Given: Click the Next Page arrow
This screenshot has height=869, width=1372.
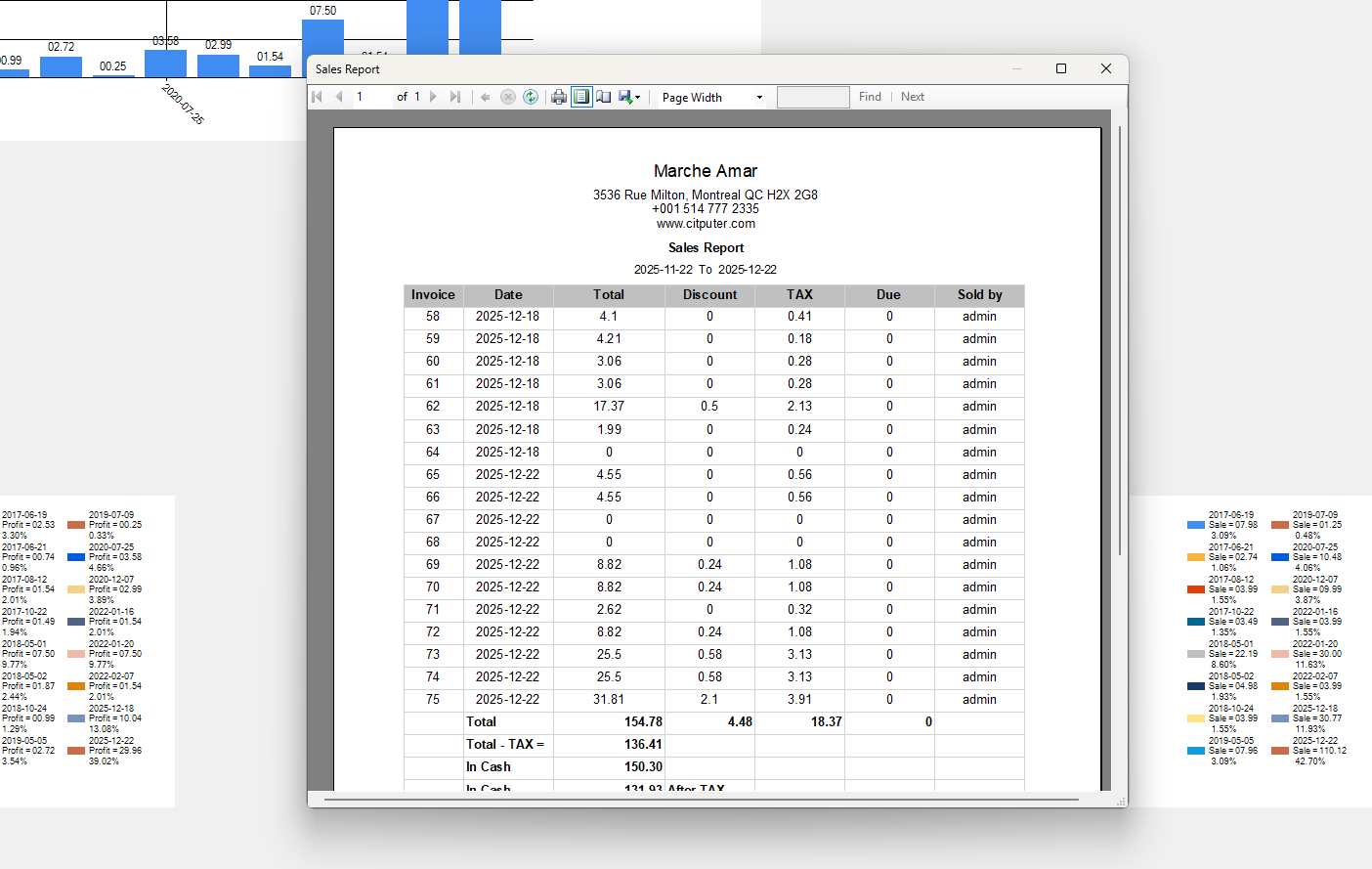Looking at the screenshot, I should tap(433, 97).
